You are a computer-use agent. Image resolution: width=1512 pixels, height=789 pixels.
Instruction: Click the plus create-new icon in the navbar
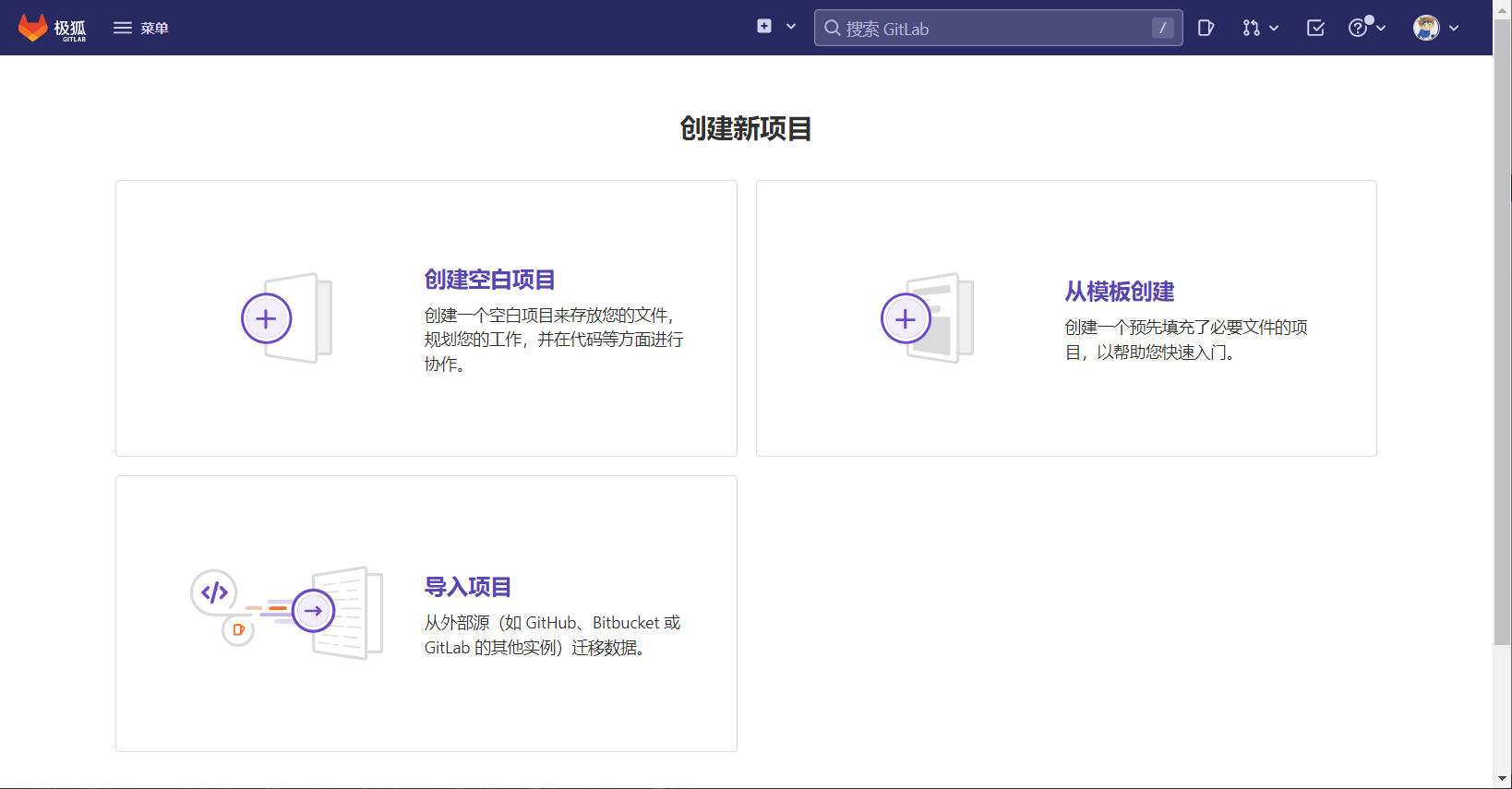point(764,27)
